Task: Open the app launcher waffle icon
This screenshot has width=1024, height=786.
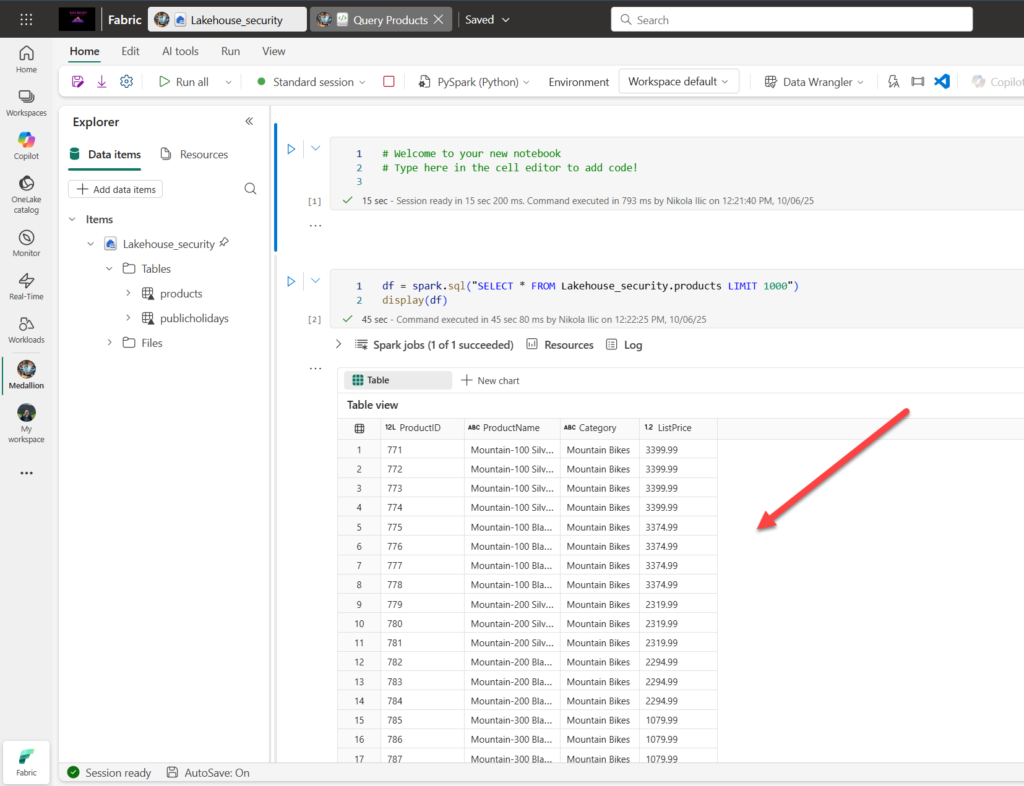Action: tap(26, 19)
